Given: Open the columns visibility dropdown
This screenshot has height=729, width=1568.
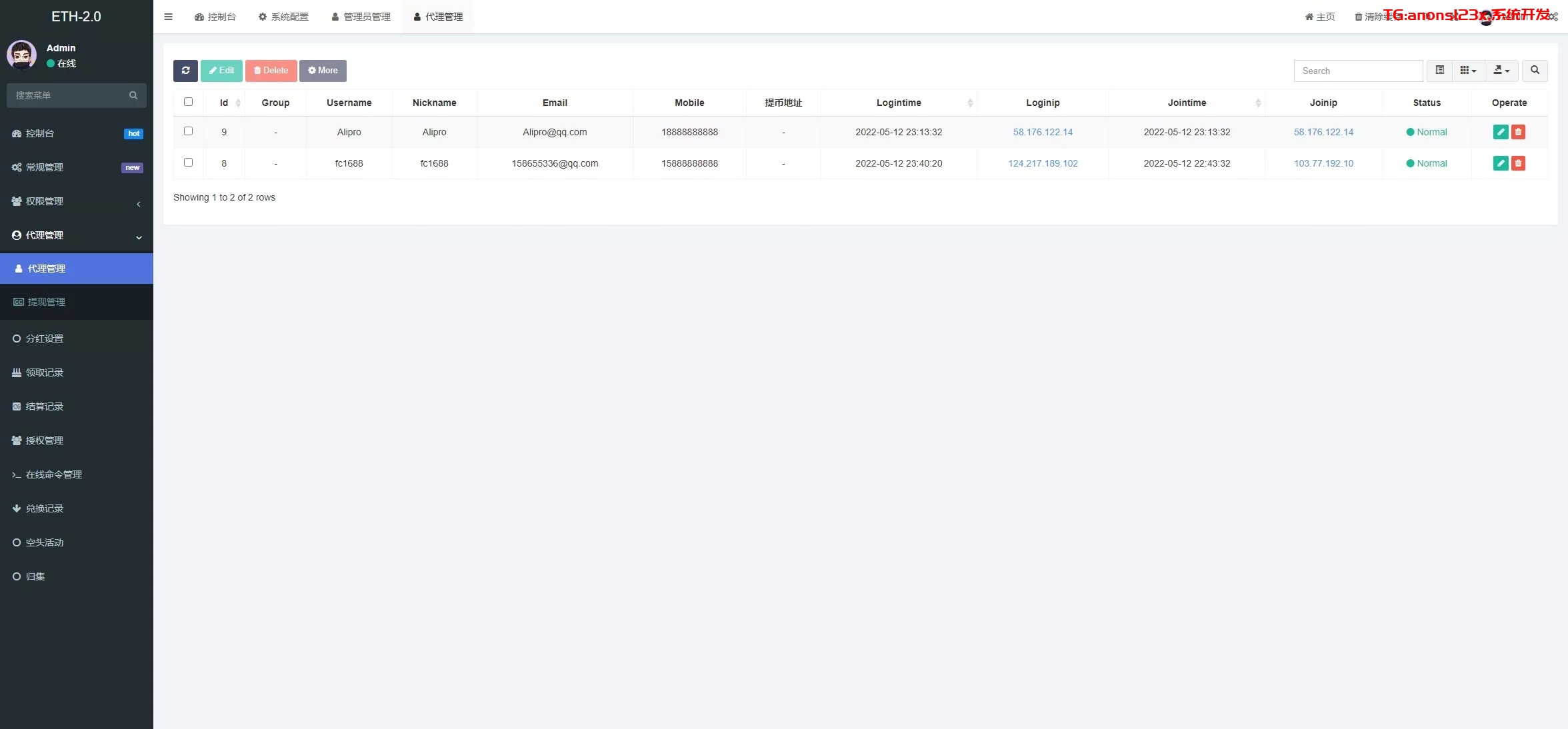Looking at the screenshot, I should click(1467, 71).
